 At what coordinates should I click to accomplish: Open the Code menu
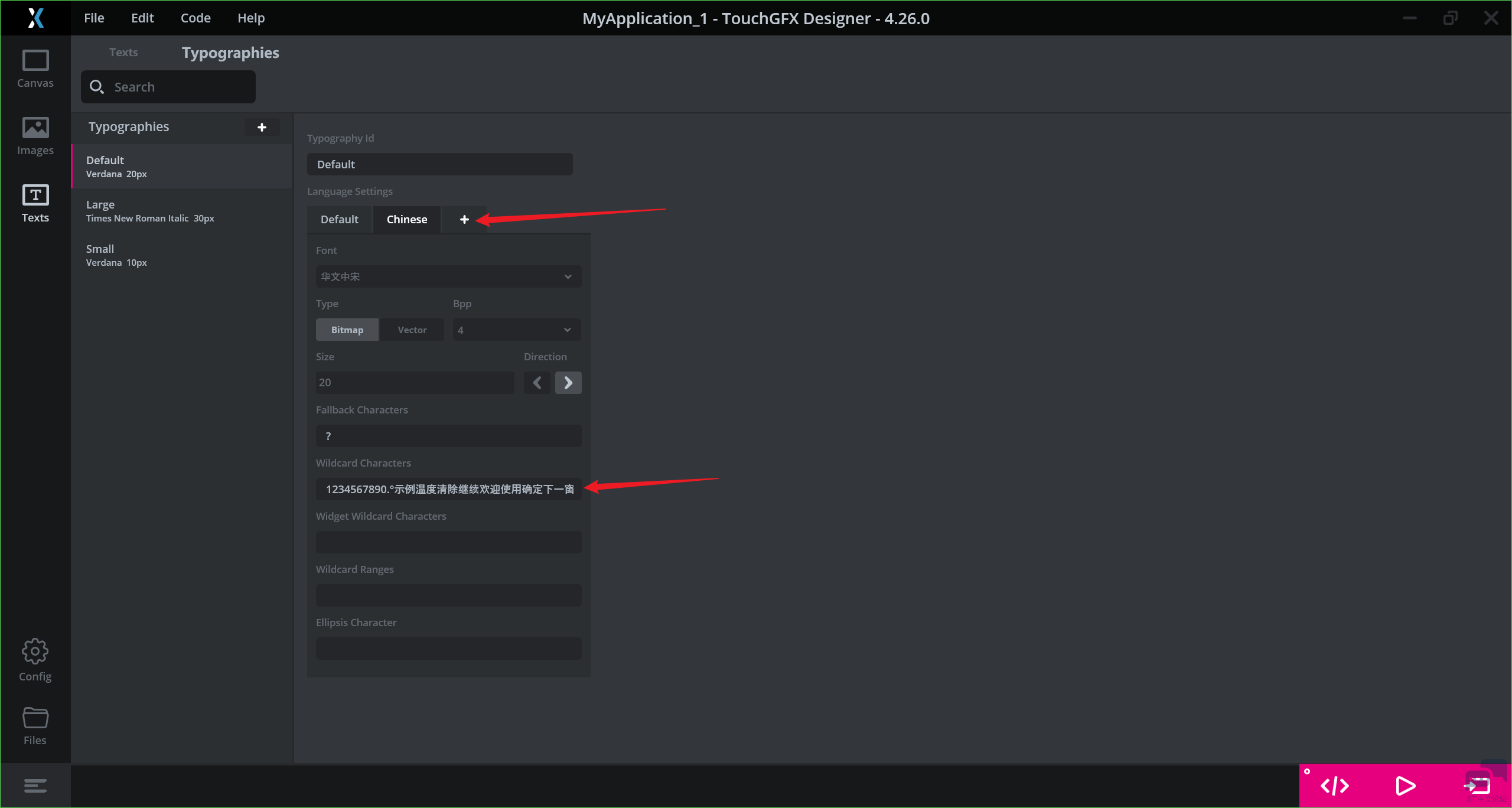pyautogui.click(x=195, y=18)
